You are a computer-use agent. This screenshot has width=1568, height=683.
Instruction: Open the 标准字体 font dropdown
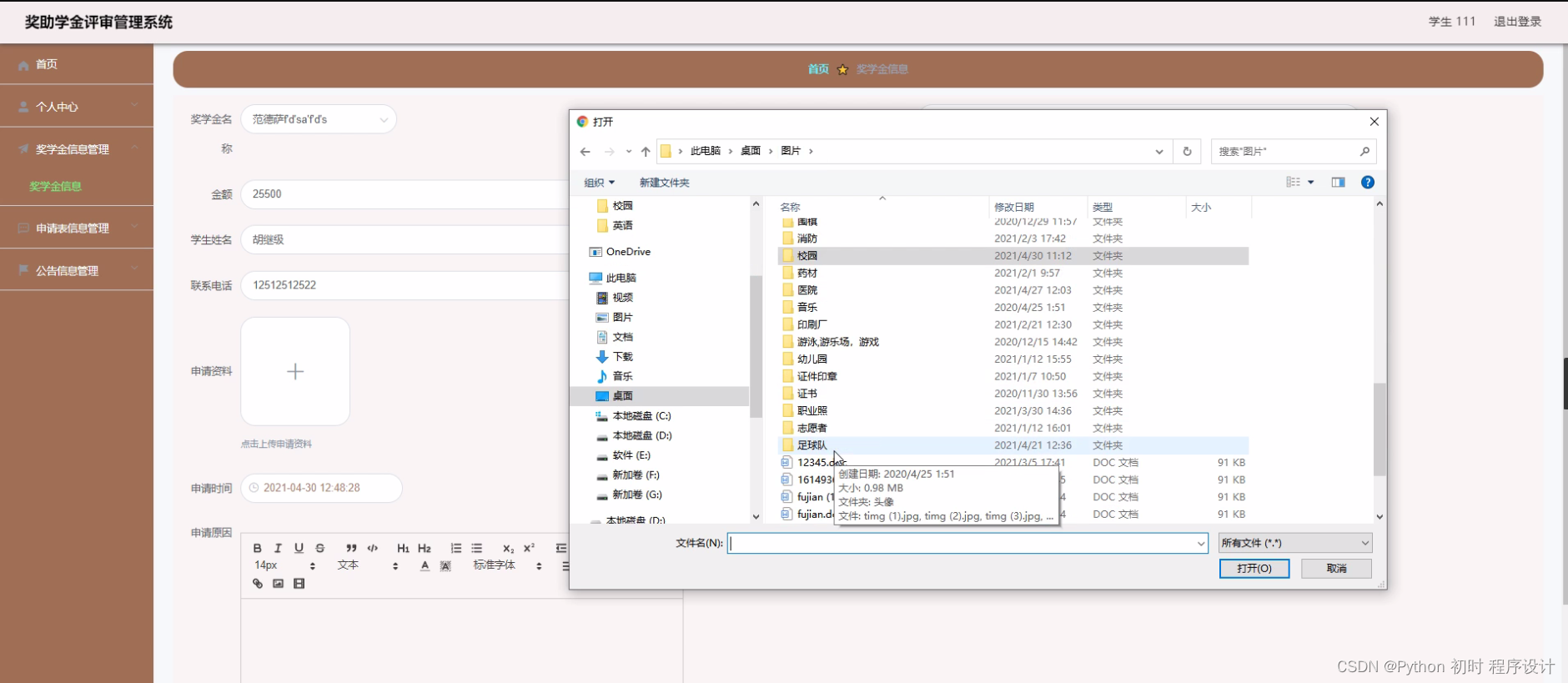[508, 565]
